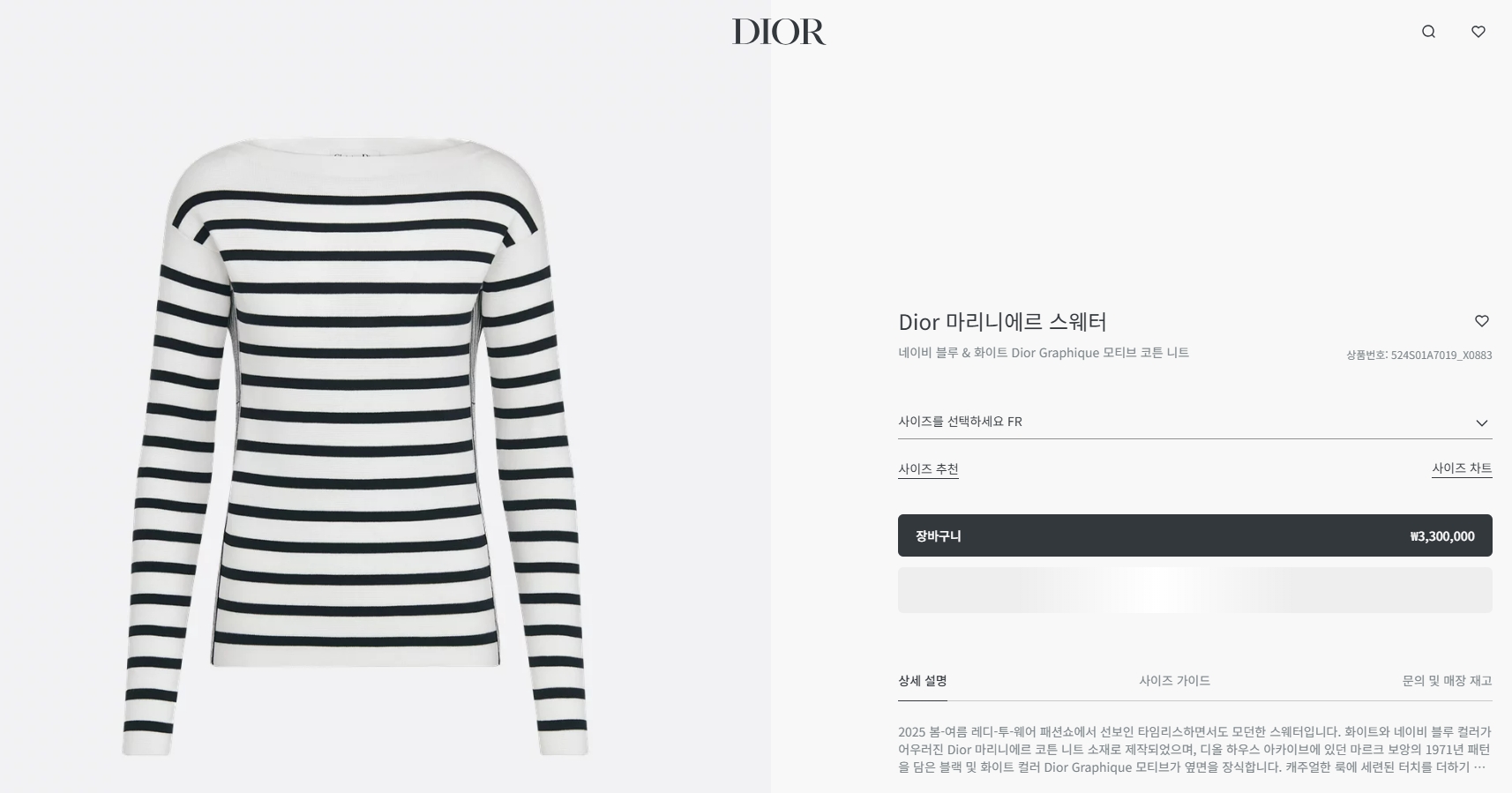1512x793 pixels.
Task: Click the navy and white subtitle text
Action: pos(1044,353)
